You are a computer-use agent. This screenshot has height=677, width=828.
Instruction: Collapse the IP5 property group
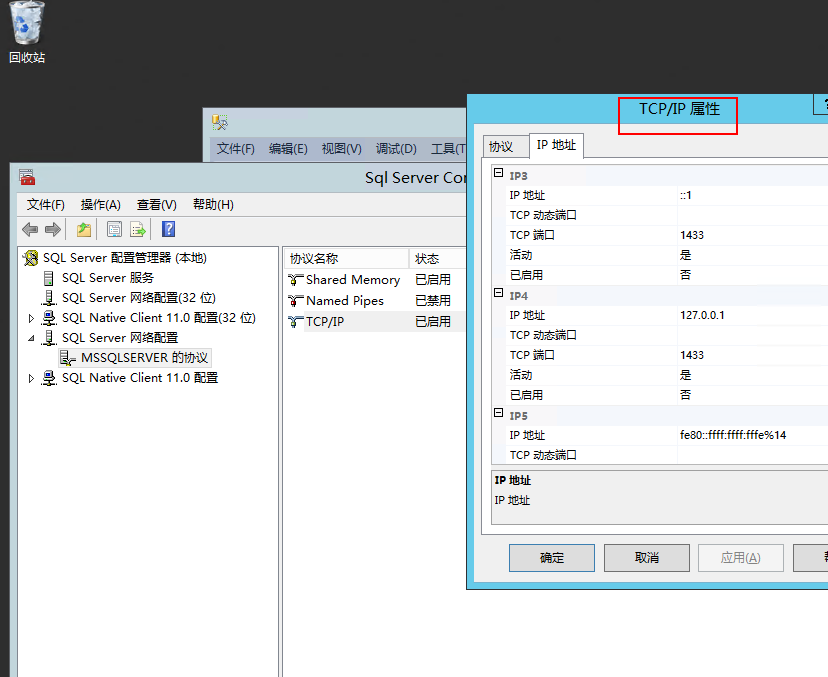498,412
